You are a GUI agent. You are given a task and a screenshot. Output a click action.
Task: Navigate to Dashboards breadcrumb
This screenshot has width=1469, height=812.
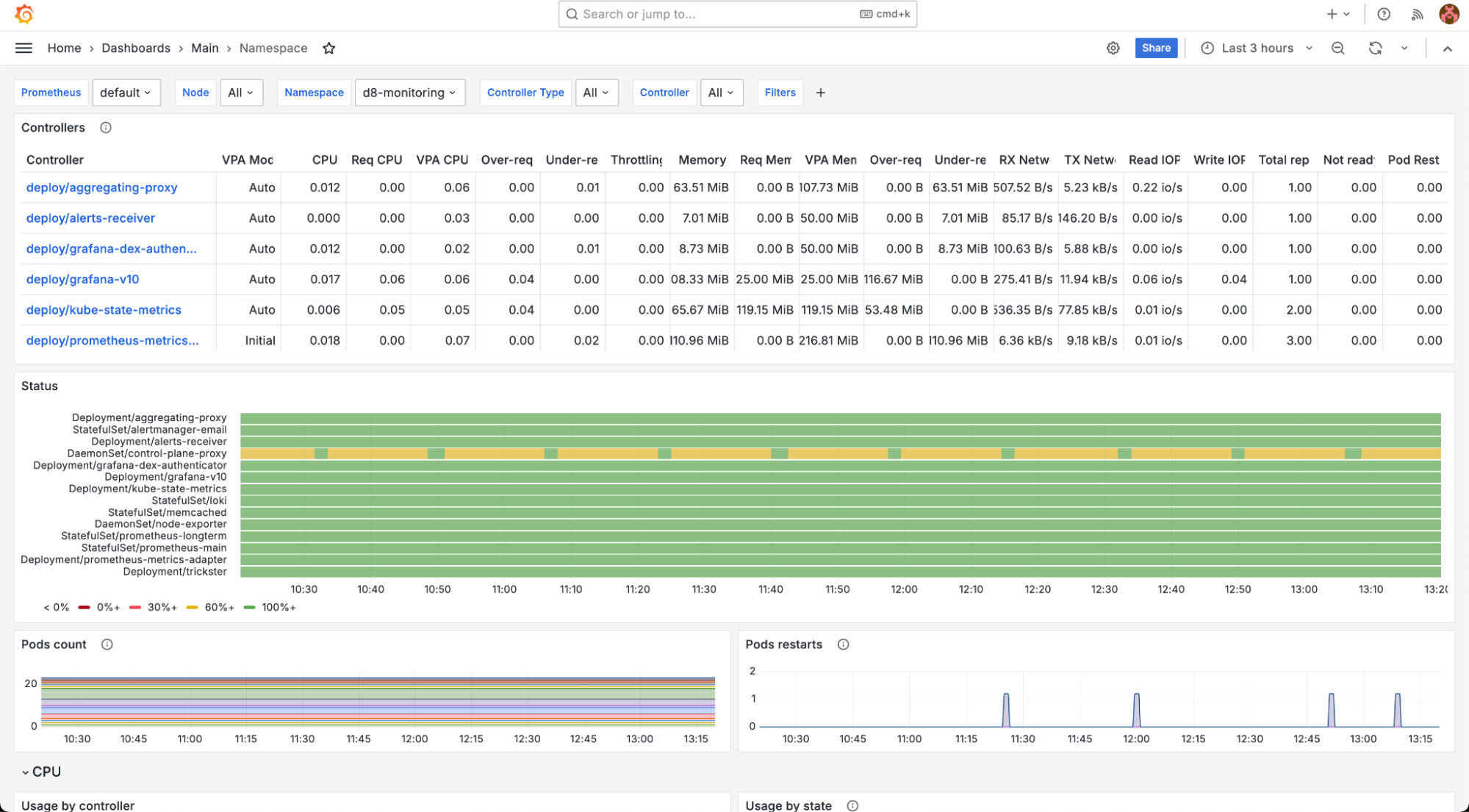[x=136, y=48]
